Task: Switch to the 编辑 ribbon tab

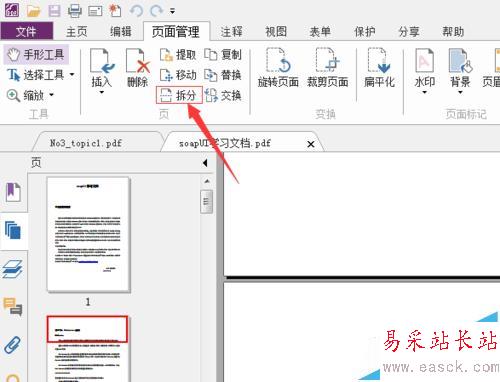Action: point(121,32)
